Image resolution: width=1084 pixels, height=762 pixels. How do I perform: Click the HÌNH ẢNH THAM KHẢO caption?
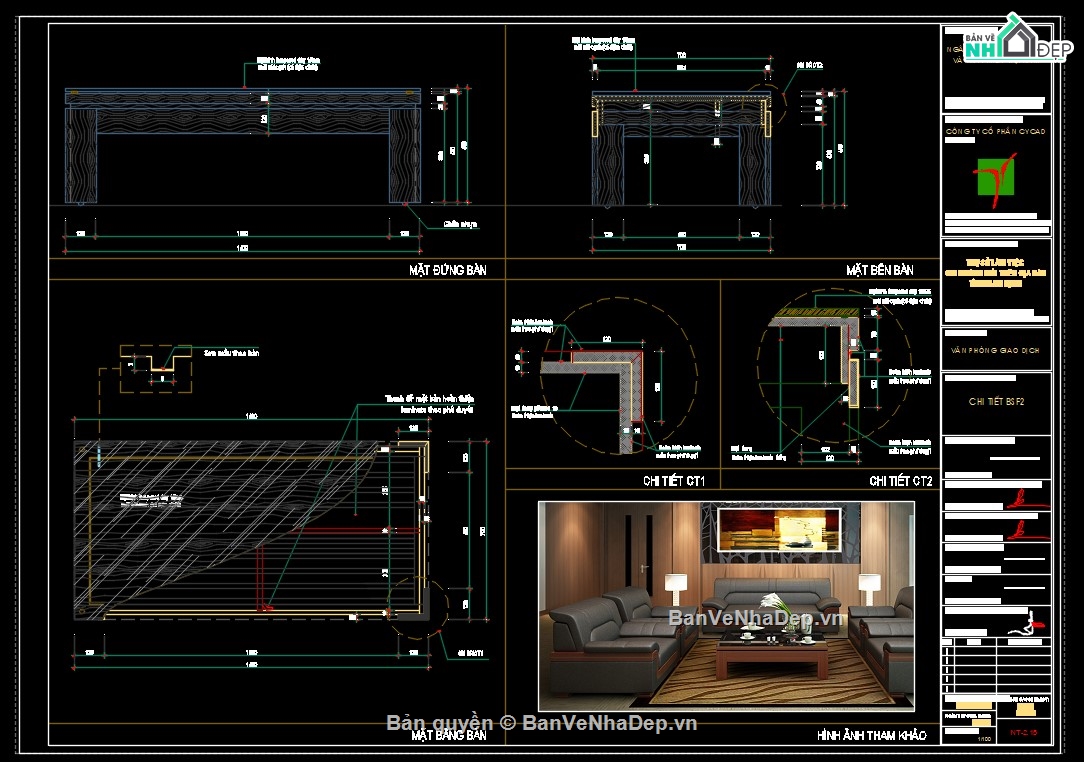coord(871,735)
